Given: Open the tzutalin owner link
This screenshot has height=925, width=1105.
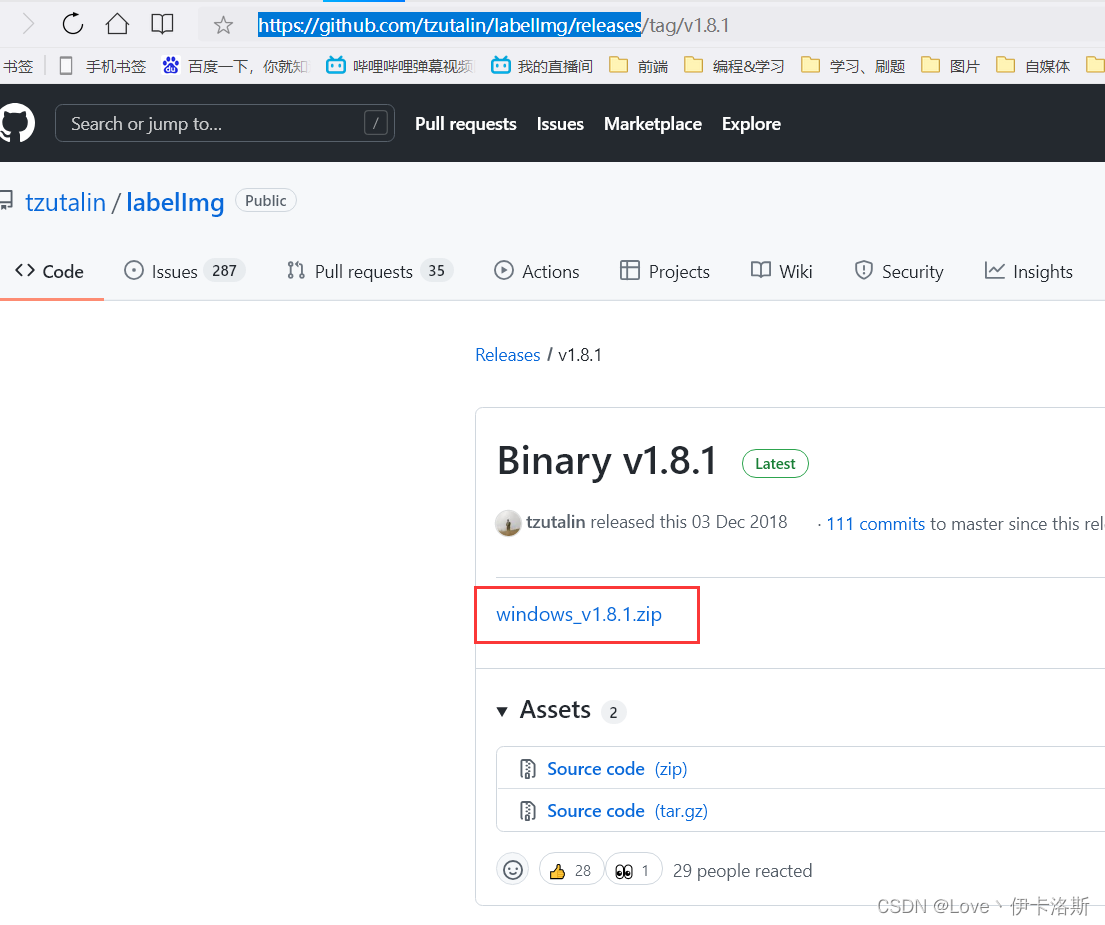Looking at the screenshot, I should (x=66, y=202).
